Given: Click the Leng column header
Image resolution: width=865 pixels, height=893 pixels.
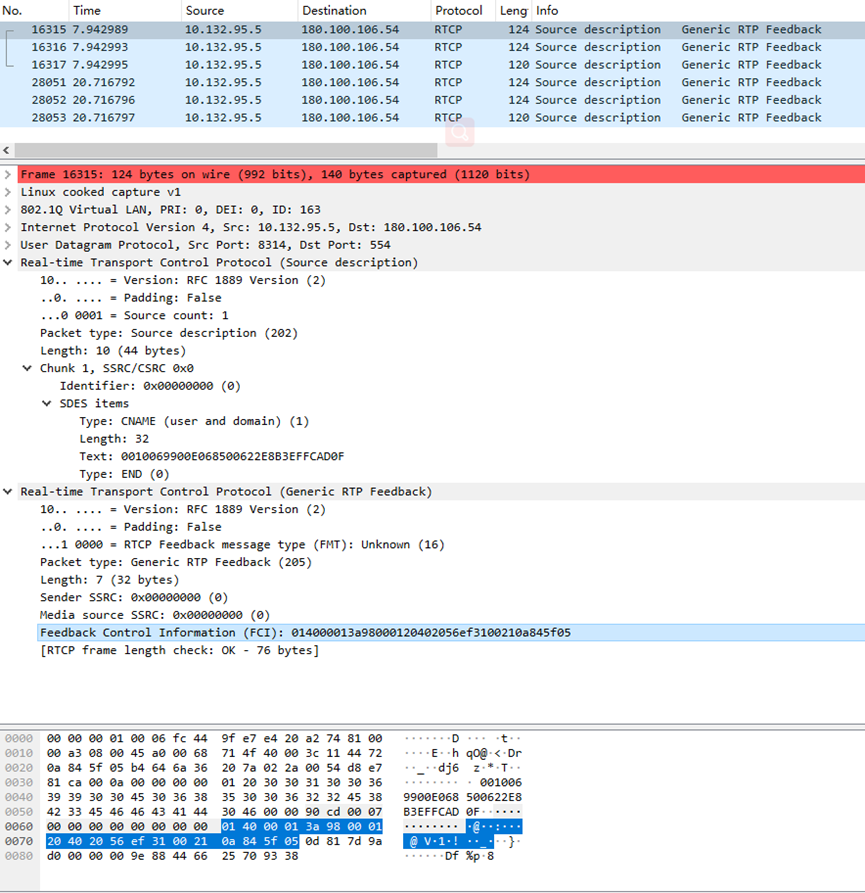Looking at the screenshot, I should pyautogui.click(x=513, y=10).
